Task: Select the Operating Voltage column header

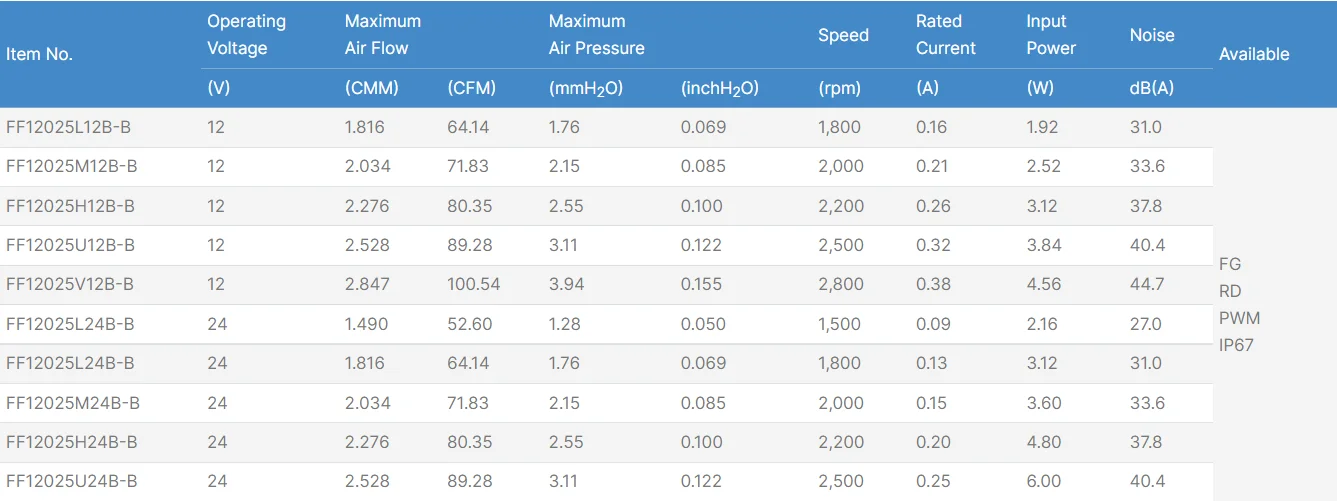Action: pyautogui.click(x=246, y=34)
